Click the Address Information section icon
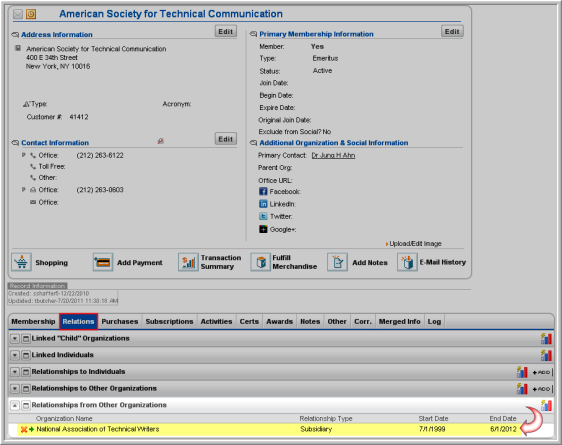The height and width of the screenshot is (445, 562). click(15, 35)
